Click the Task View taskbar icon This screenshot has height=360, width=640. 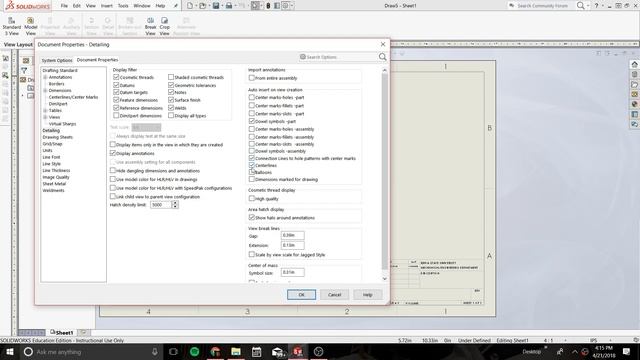click(x=173, y=351)
